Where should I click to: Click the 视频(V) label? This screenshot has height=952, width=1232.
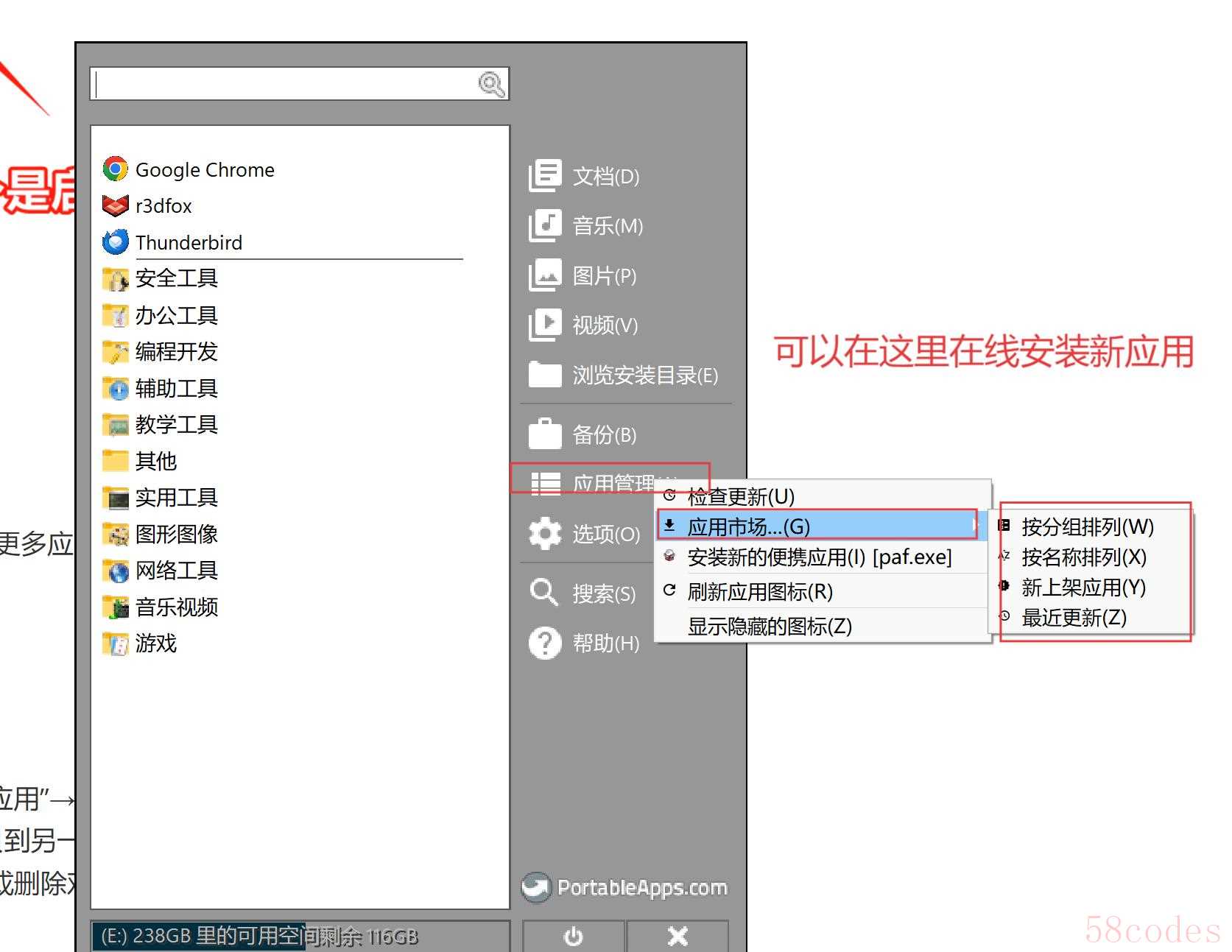pyautogui.click(x=605, y=325)
